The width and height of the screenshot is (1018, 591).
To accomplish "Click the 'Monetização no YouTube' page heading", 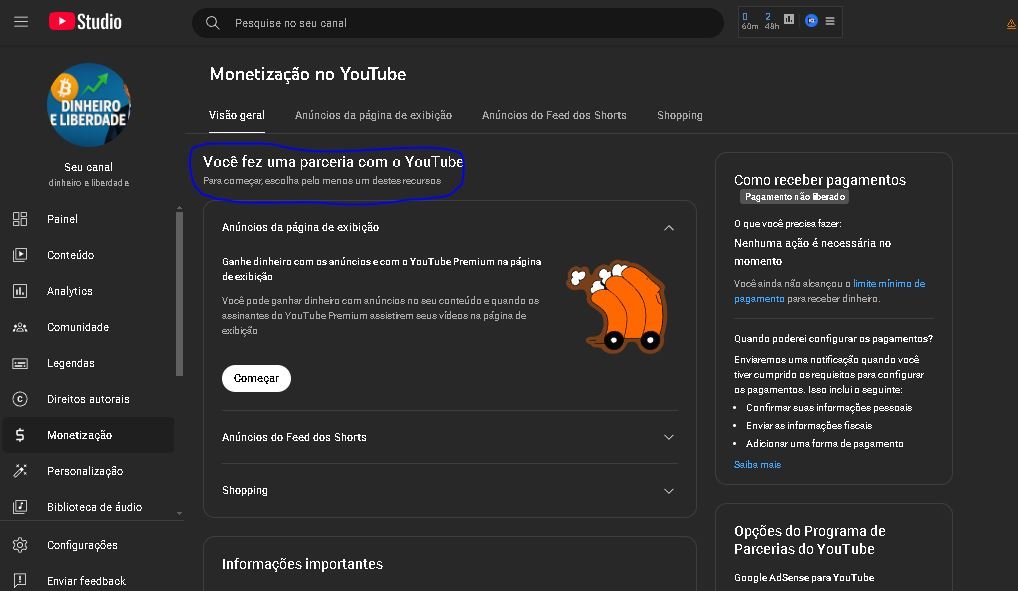I will click(308, 74).
